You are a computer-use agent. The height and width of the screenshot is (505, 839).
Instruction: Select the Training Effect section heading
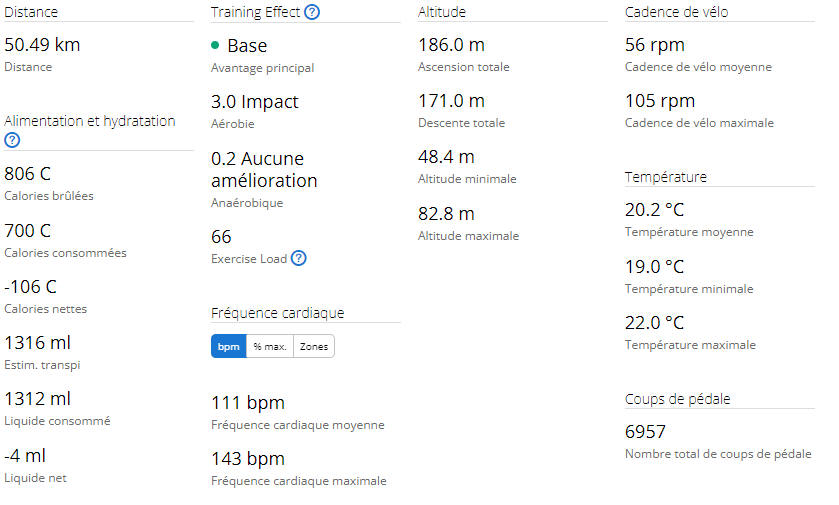click(x=255, y=12)
